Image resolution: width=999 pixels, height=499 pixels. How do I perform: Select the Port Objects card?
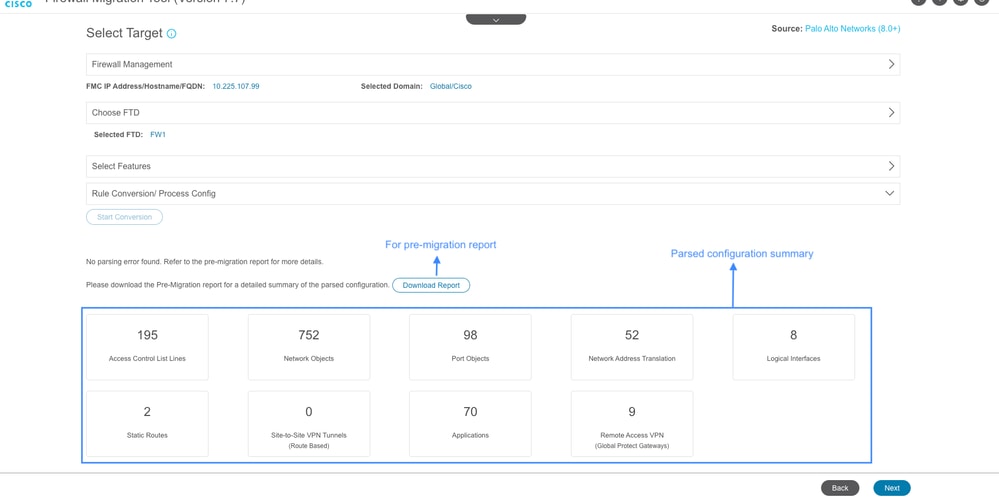pos(470,347)
